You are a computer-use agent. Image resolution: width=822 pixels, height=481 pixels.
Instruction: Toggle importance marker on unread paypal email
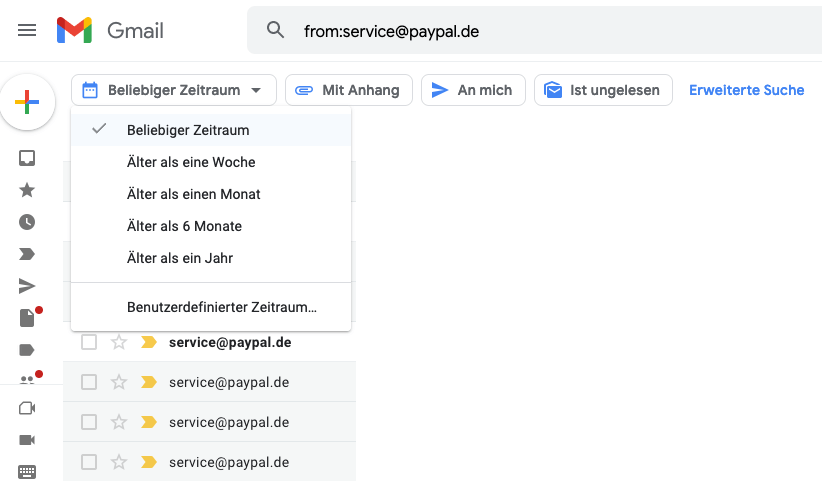[x=149, y=342]
